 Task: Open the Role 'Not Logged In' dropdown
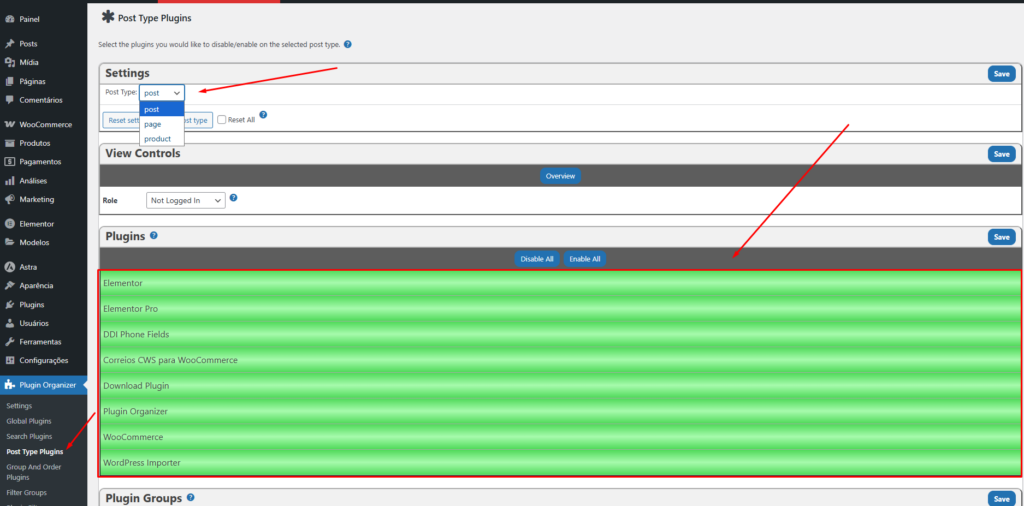click(185, 200)
